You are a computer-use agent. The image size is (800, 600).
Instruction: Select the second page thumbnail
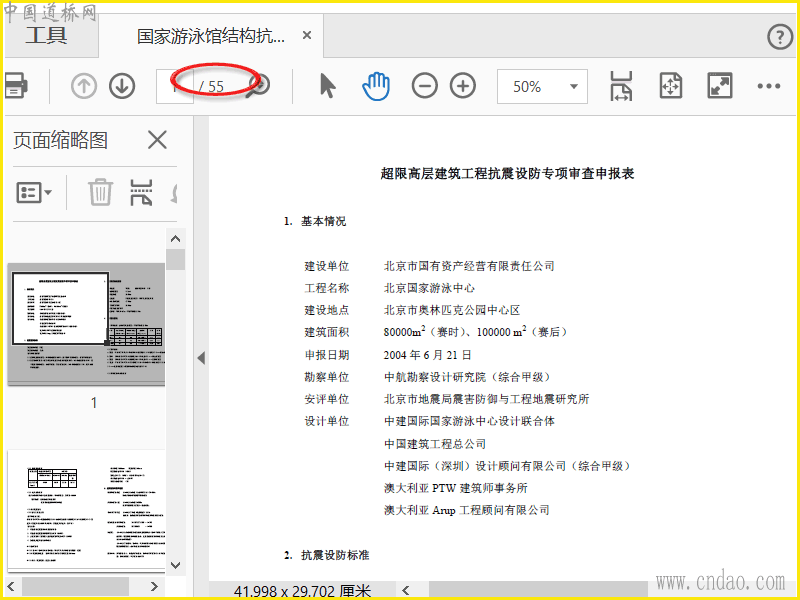tap(86, 509)
